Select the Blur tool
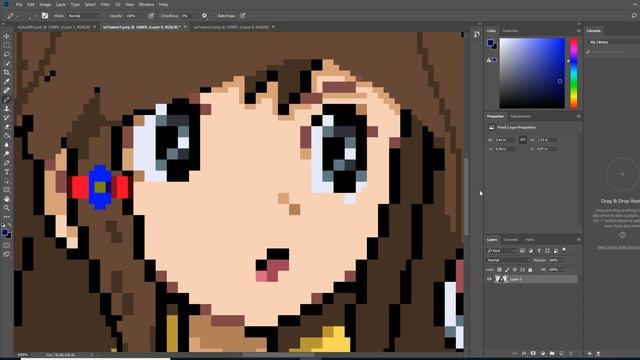The image size is (640, 360). coord(7,144)
